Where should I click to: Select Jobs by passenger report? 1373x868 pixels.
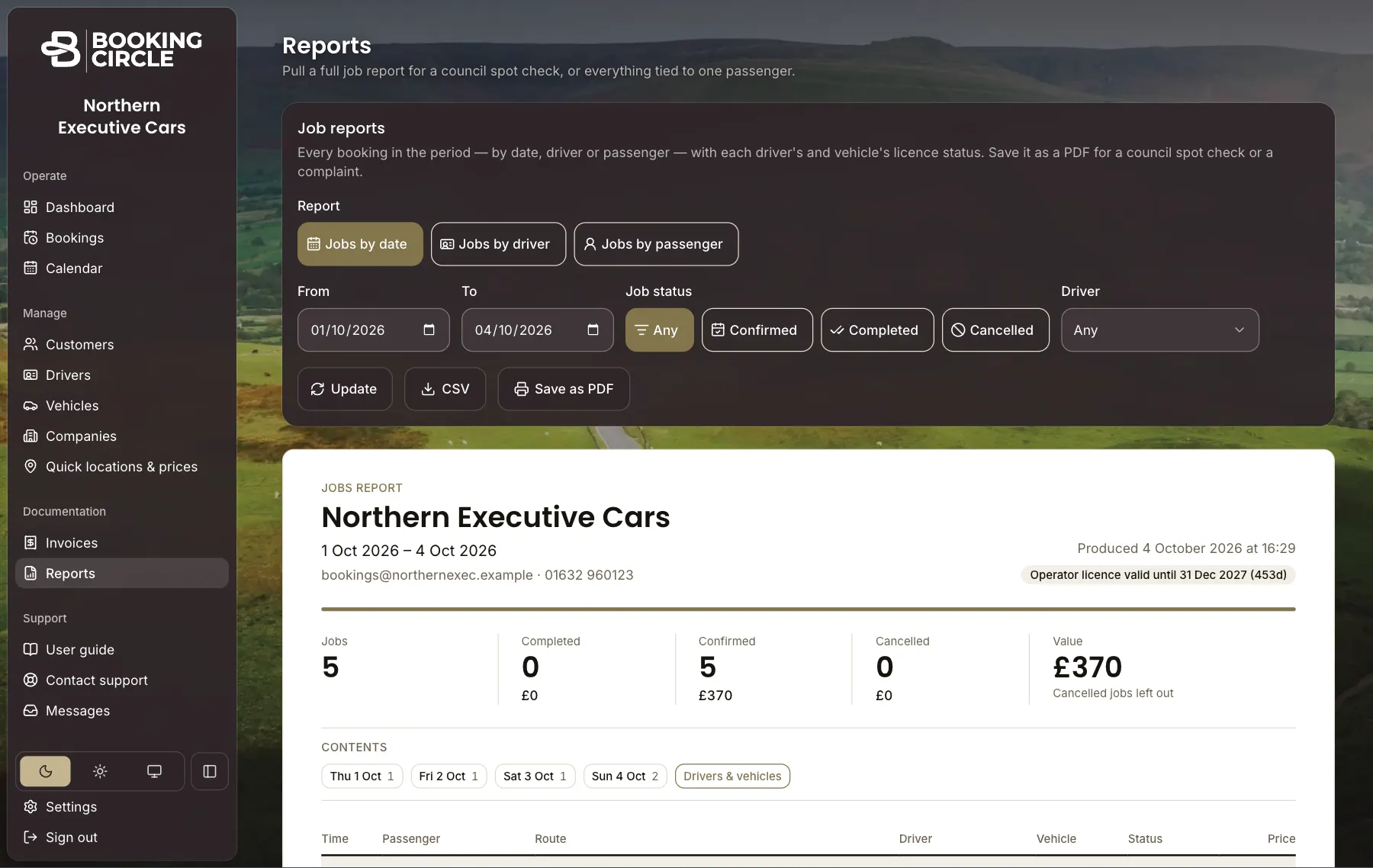click(656, 244)
